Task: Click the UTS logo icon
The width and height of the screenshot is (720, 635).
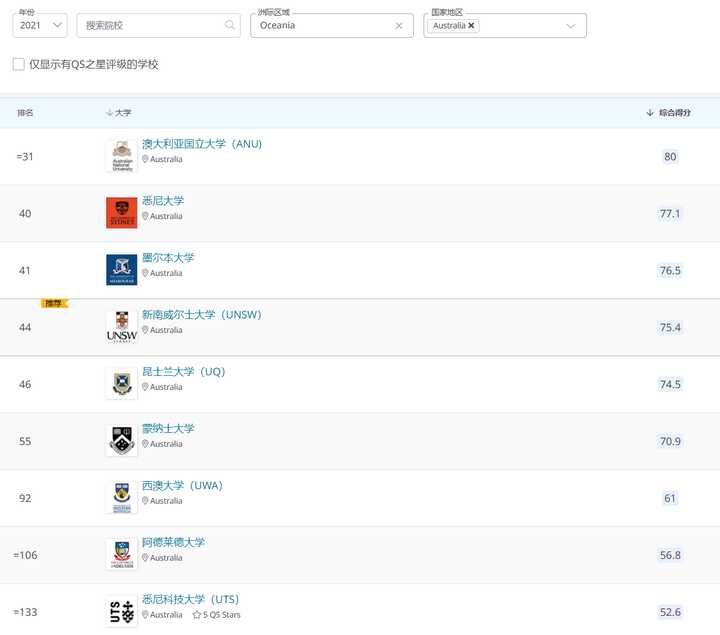Action: pos(122,612)
